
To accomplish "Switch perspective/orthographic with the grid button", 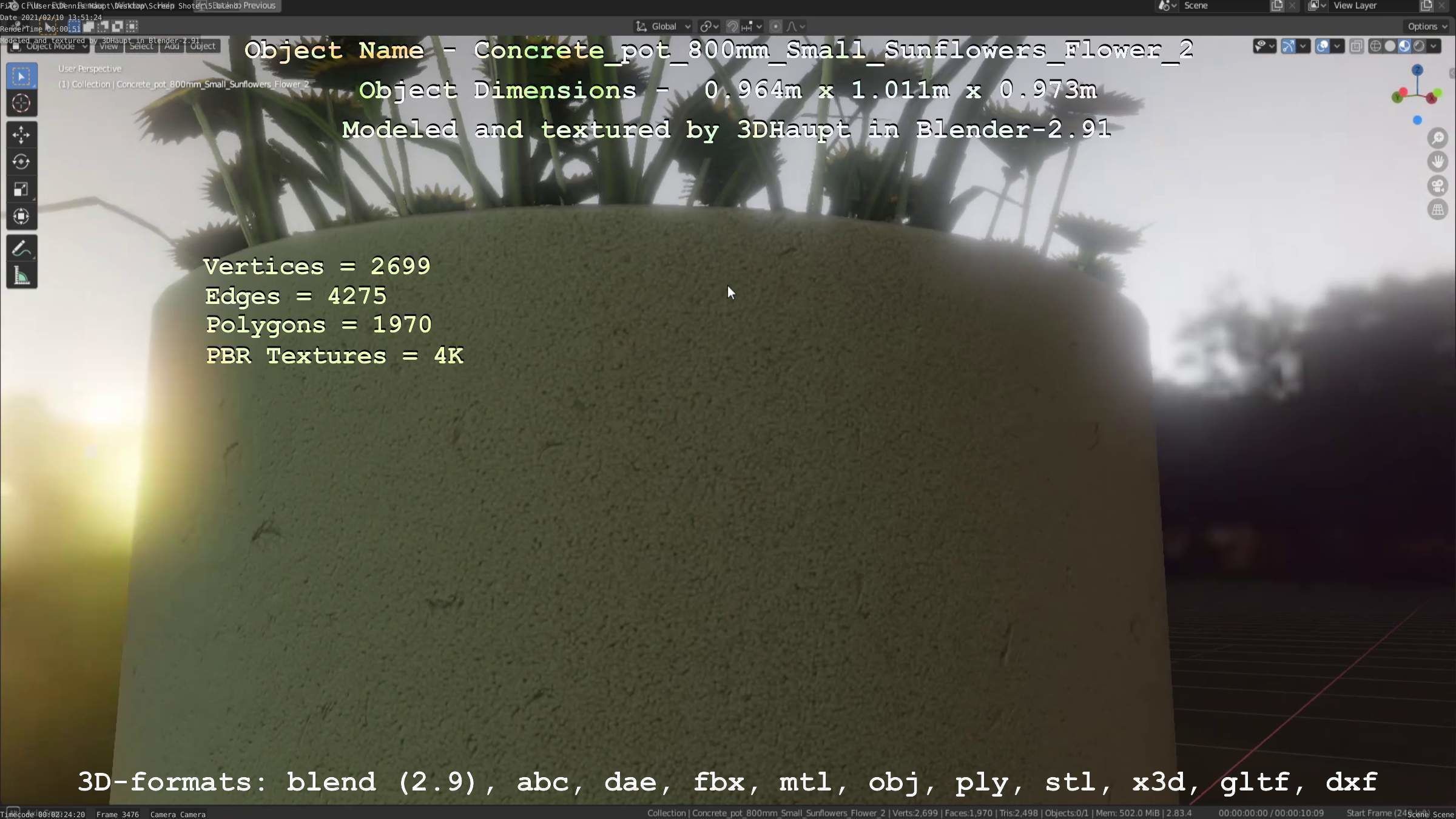I will tap(1437, 210).
